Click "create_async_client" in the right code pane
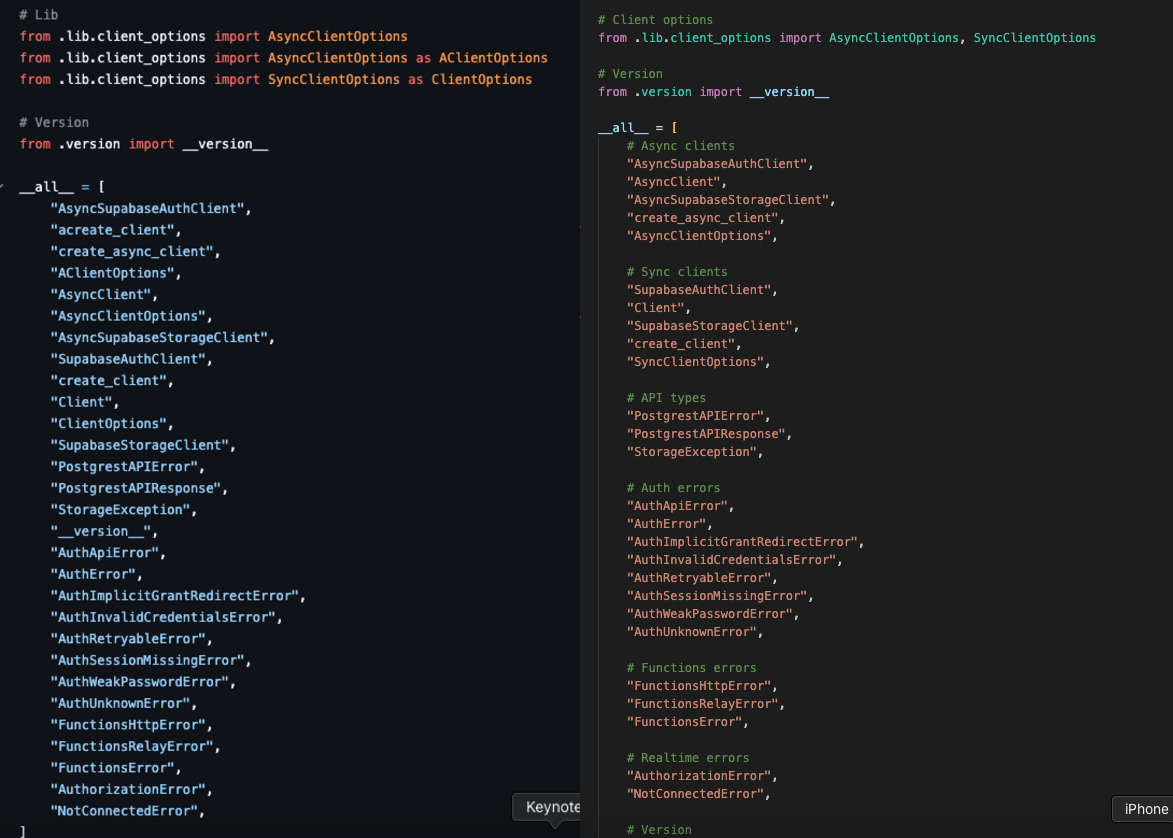Viewport: 1173px width, 838px height. (705, 218)
